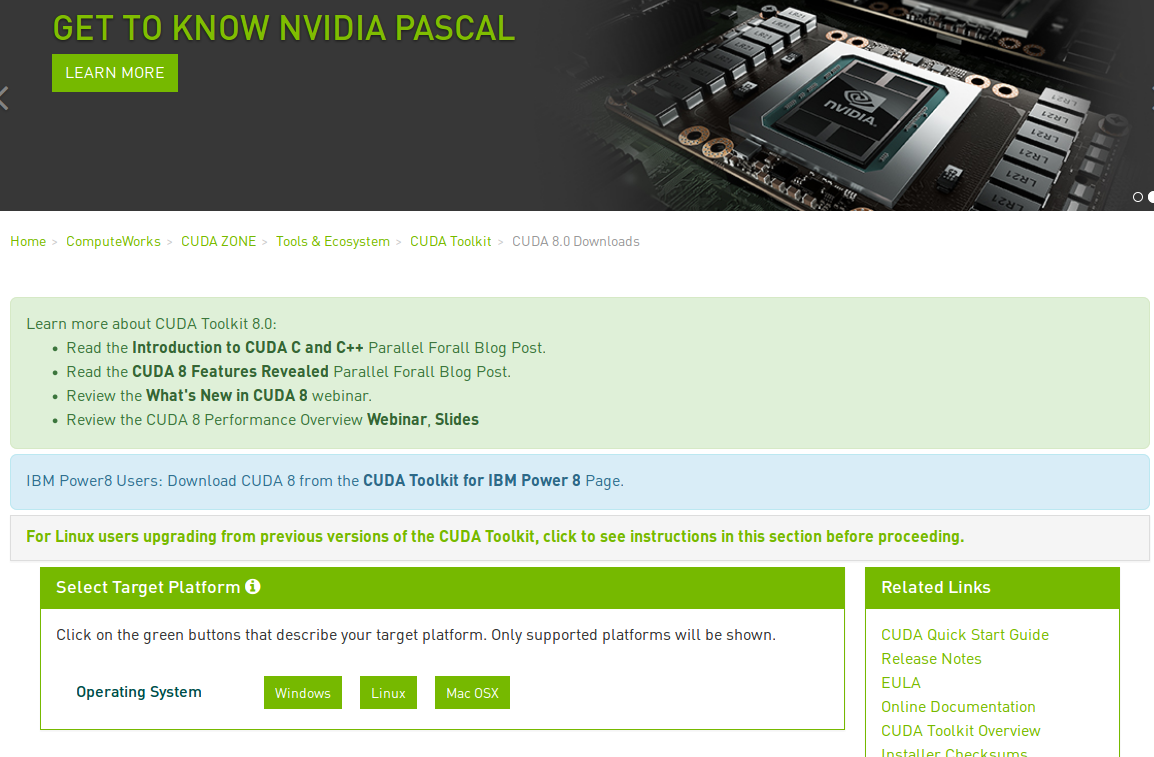Open CUDA Toolkit for IBM Power 8 link
The image size is (1154, 757).
click(472, 480)
